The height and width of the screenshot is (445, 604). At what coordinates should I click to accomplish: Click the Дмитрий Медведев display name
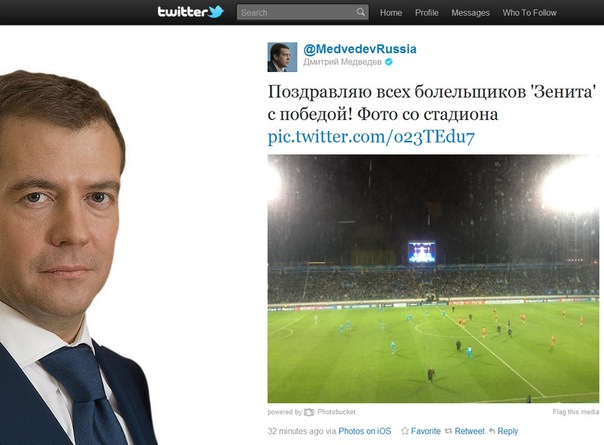pos(342,62)
